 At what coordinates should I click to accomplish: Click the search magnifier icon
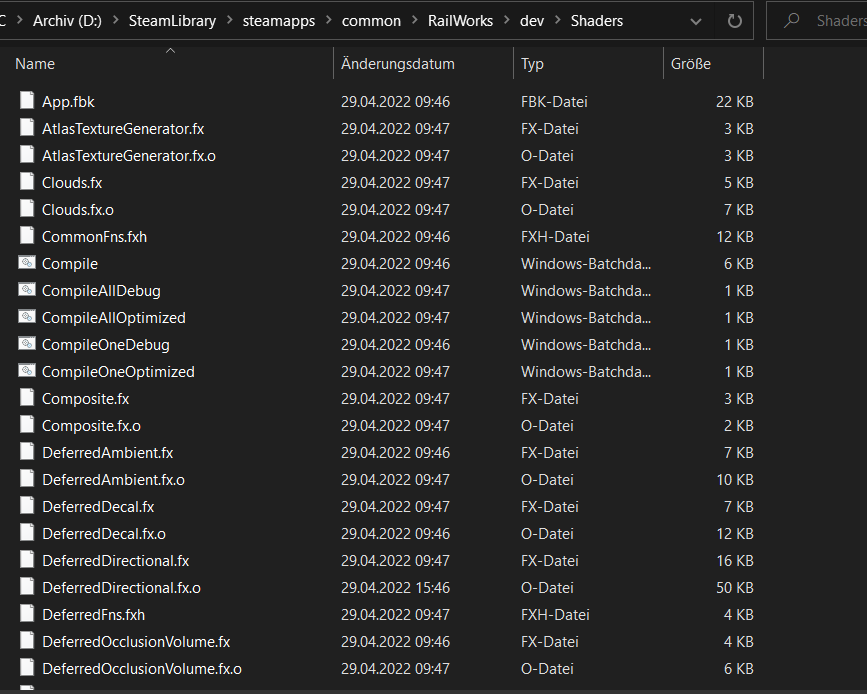(793, 21)
